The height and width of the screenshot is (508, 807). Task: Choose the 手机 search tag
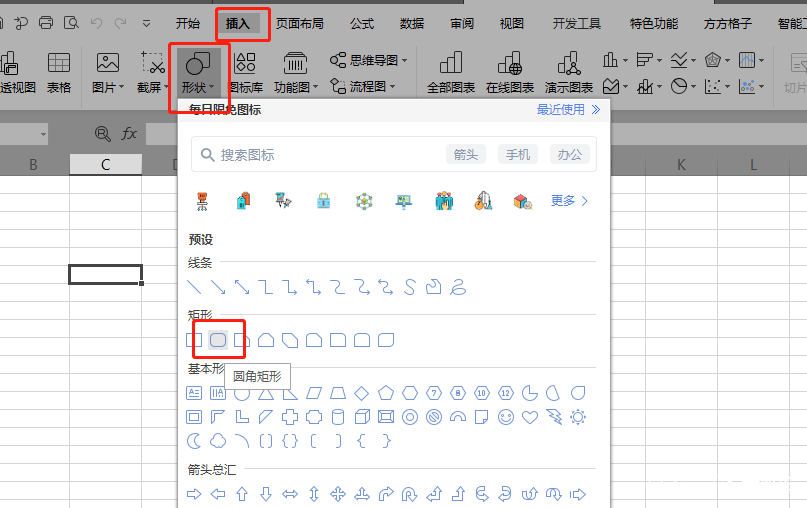(x=518, y=154)
